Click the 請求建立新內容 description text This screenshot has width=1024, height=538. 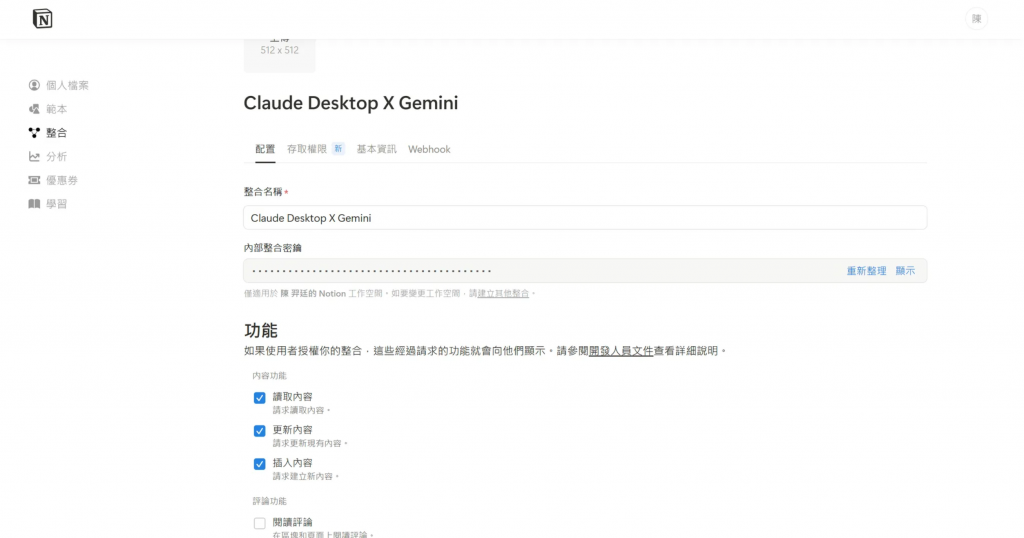[306, 477]
